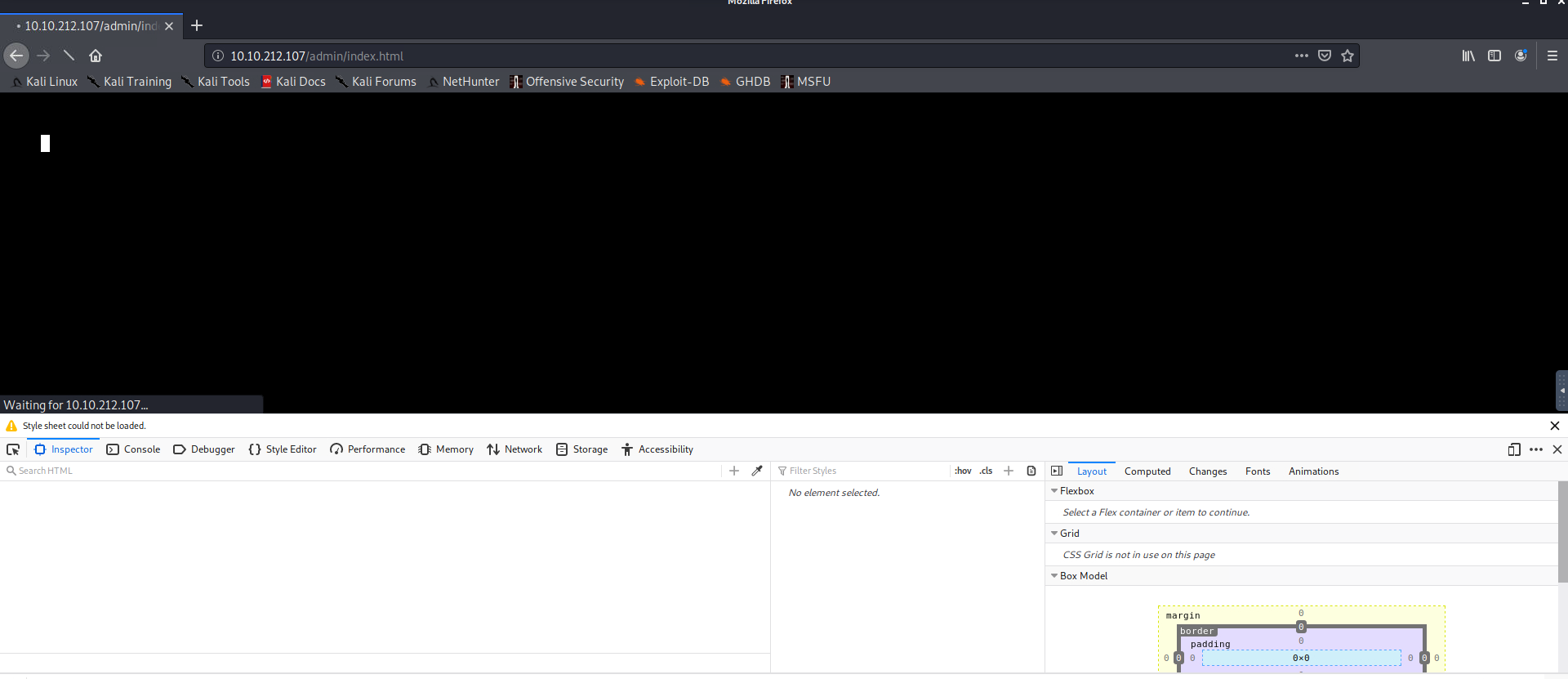1568x679 pixels.
Task: Pick an element from the page
Action: click(x=13, y=449)
